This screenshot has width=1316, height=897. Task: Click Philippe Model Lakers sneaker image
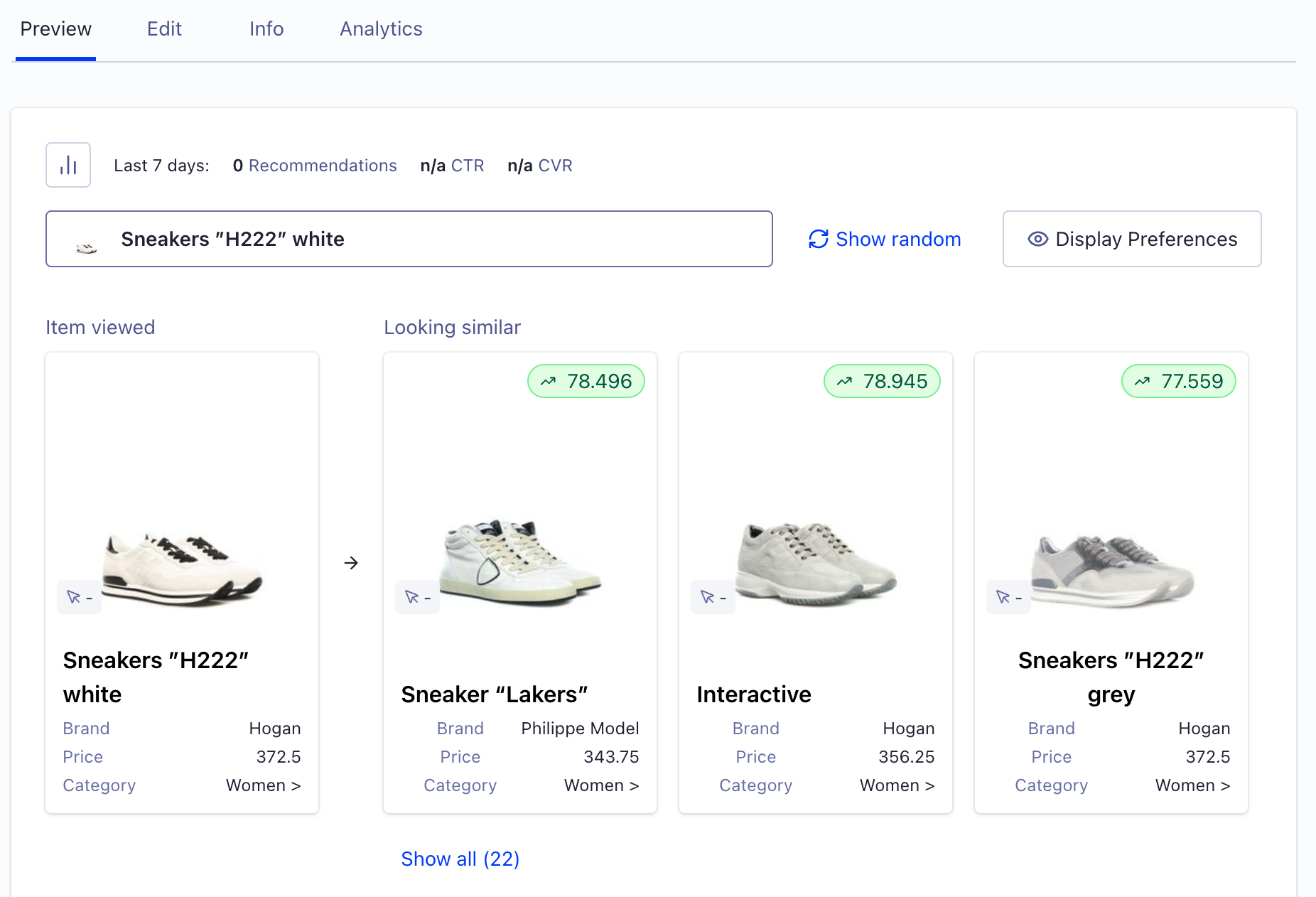pos(520,562)
